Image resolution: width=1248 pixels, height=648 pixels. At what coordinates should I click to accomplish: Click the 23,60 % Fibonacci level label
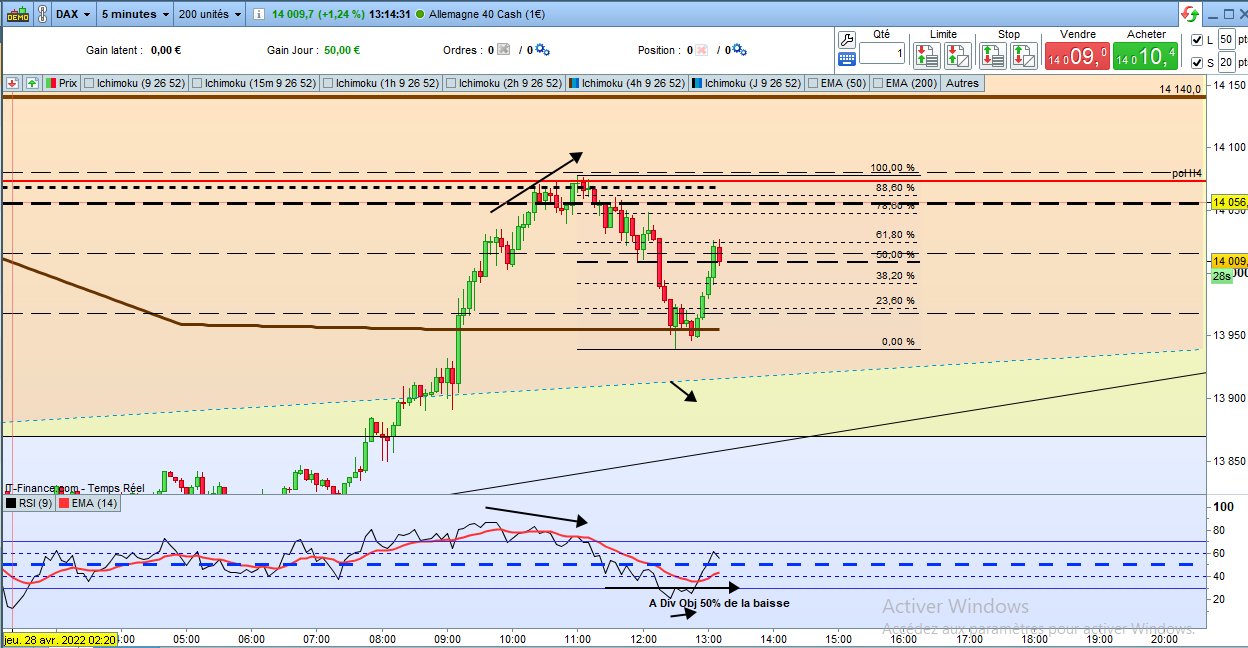click(x=895, y=300)
